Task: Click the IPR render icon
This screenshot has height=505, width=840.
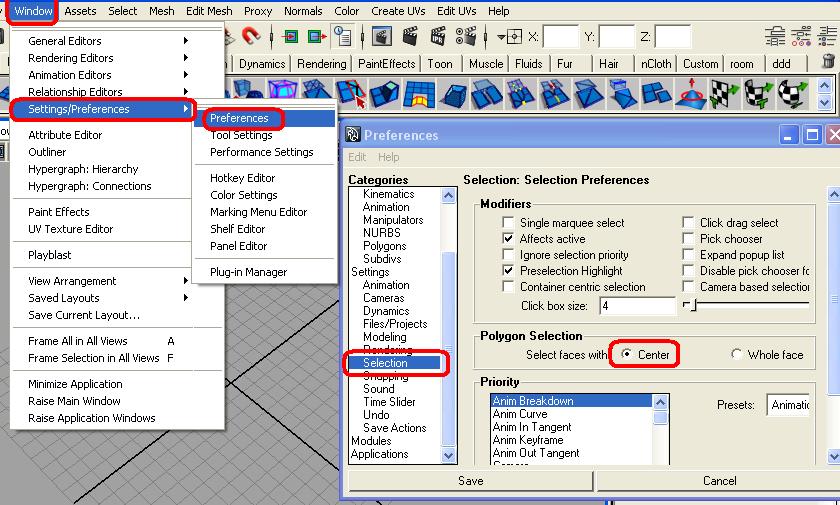Action: pos(438,36)
